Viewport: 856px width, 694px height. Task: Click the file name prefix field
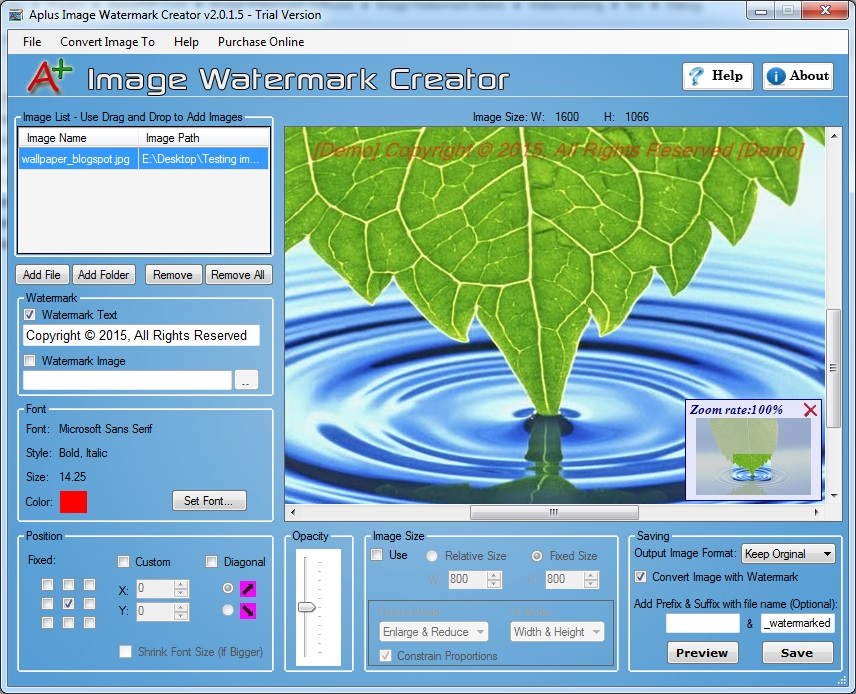(703, 623)
